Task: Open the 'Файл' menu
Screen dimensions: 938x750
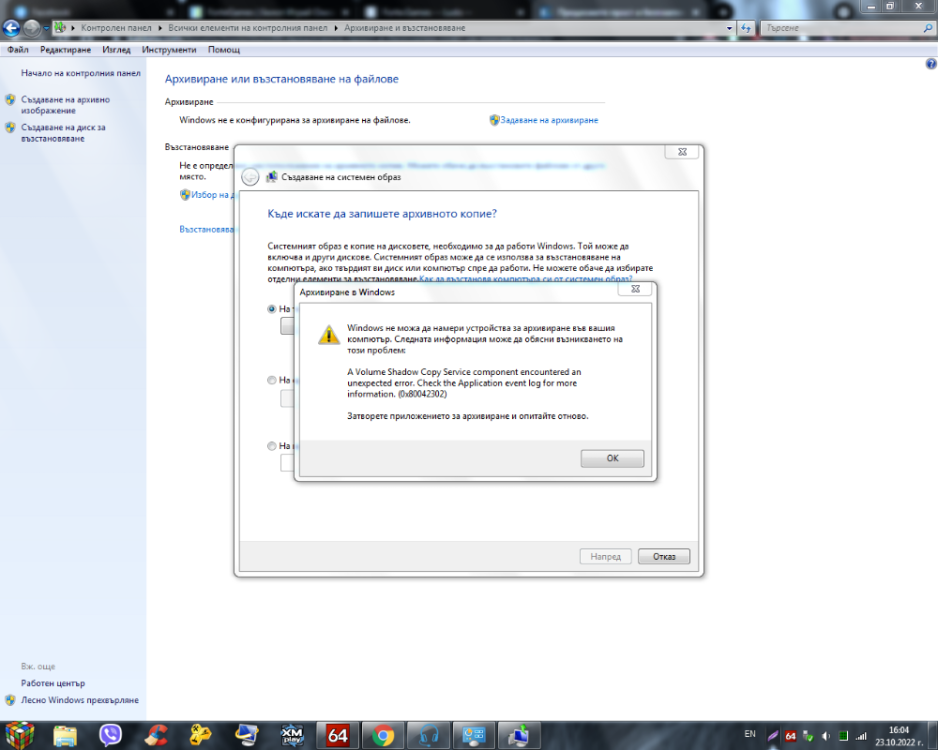Action: [18, 50]
